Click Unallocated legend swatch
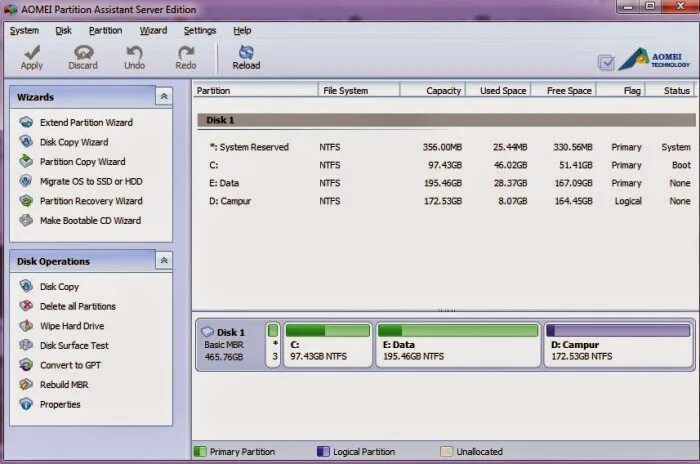 pos(446,451)
